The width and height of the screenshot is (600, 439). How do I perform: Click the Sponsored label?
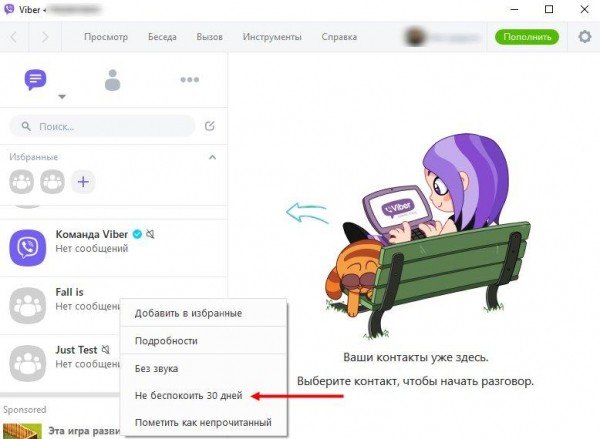(25, 410)
